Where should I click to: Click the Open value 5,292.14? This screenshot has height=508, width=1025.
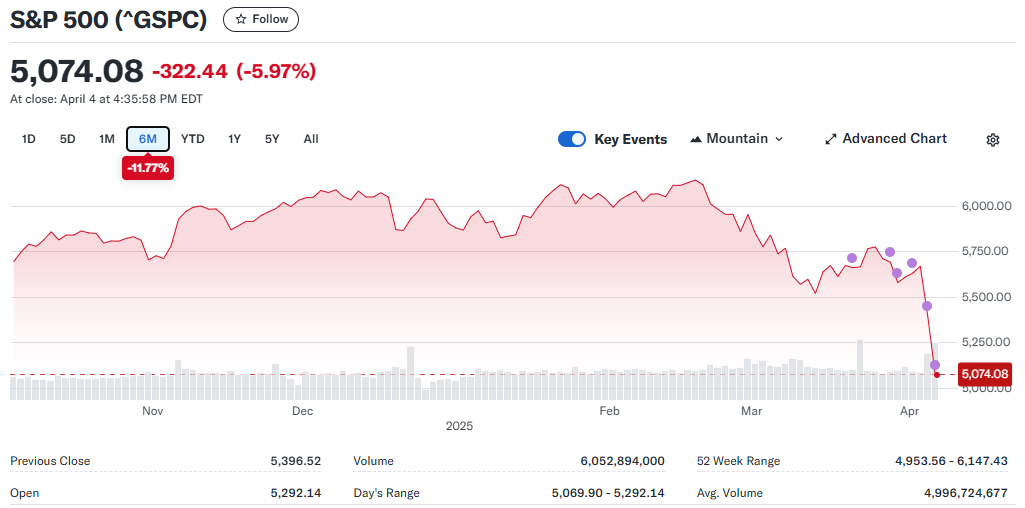(296, 493)
